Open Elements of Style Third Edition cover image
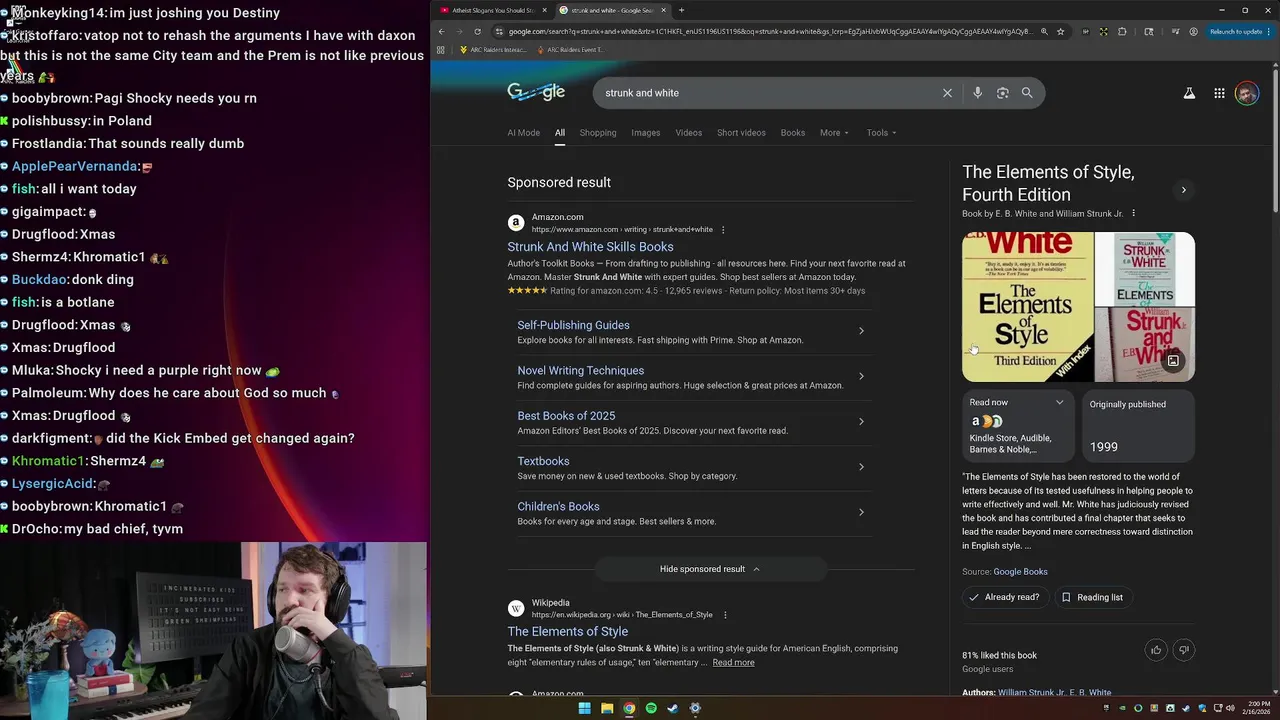The height and width of the screenshot is (720, 1280). pyautogui.click(x=1027, y=307)
